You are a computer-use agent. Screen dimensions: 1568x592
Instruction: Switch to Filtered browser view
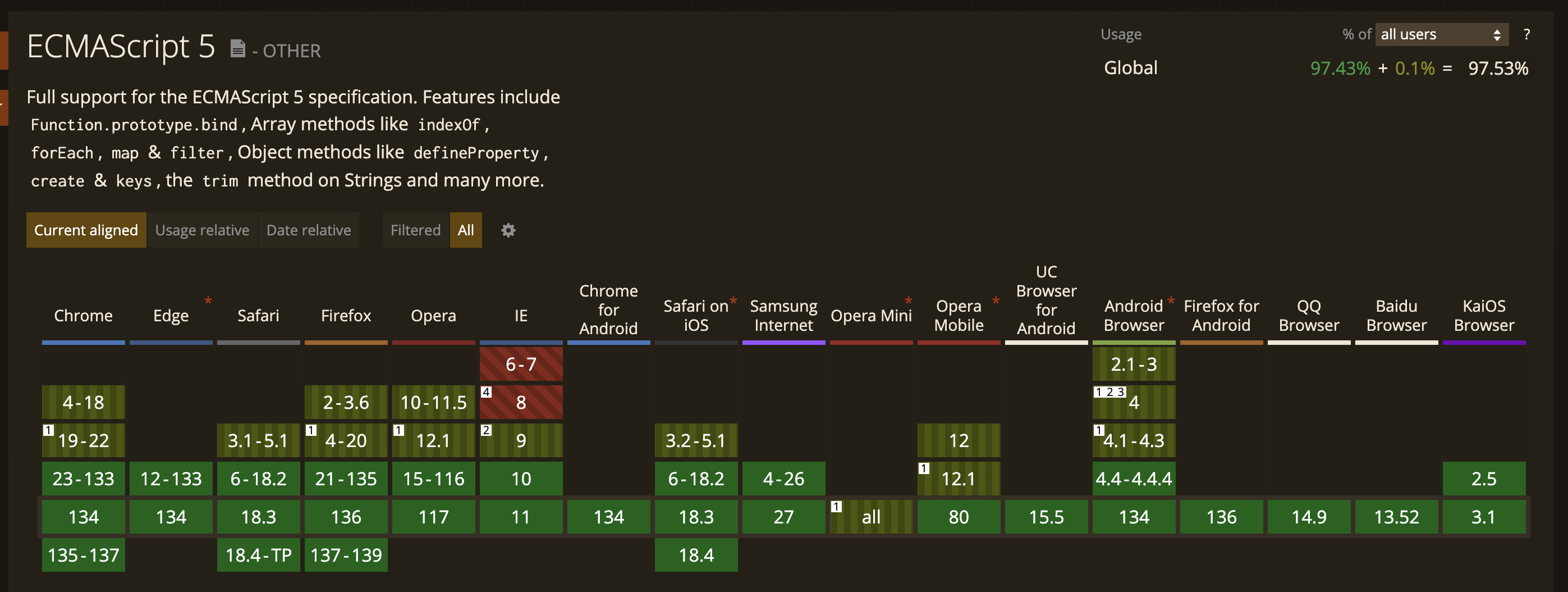point(416,230)
